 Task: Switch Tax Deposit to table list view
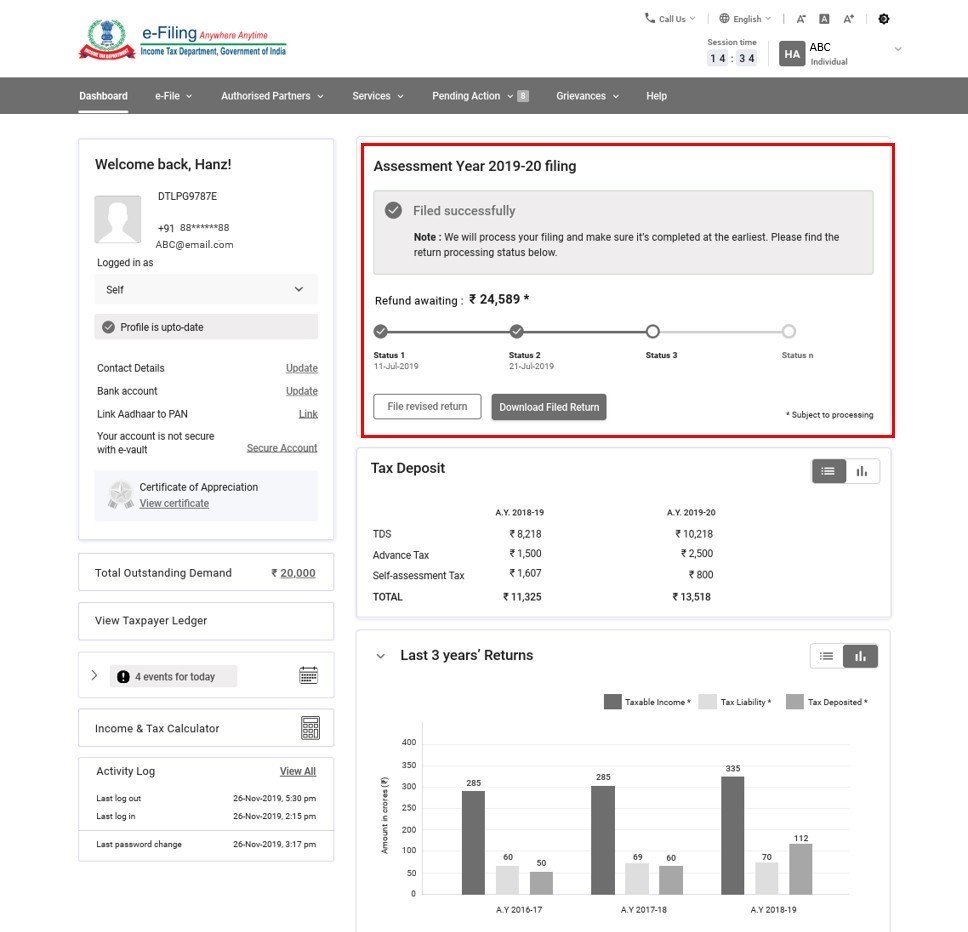click(828, 471)
